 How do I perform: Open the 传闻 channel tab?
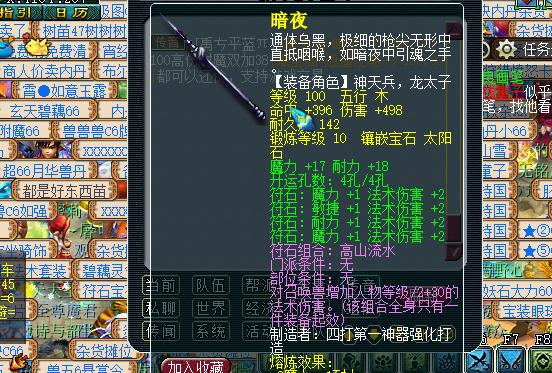click(161, 331)
